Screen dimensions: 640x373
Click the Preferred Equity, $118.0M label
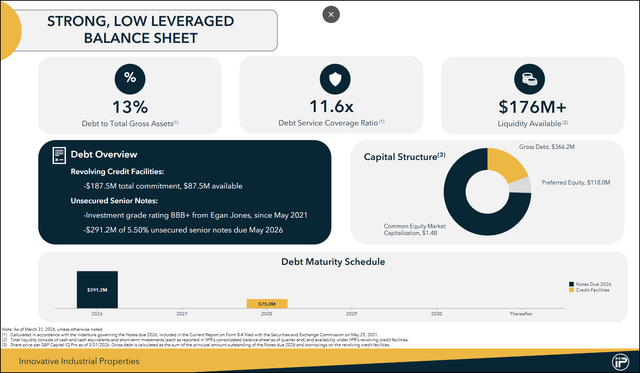[576, 182]
